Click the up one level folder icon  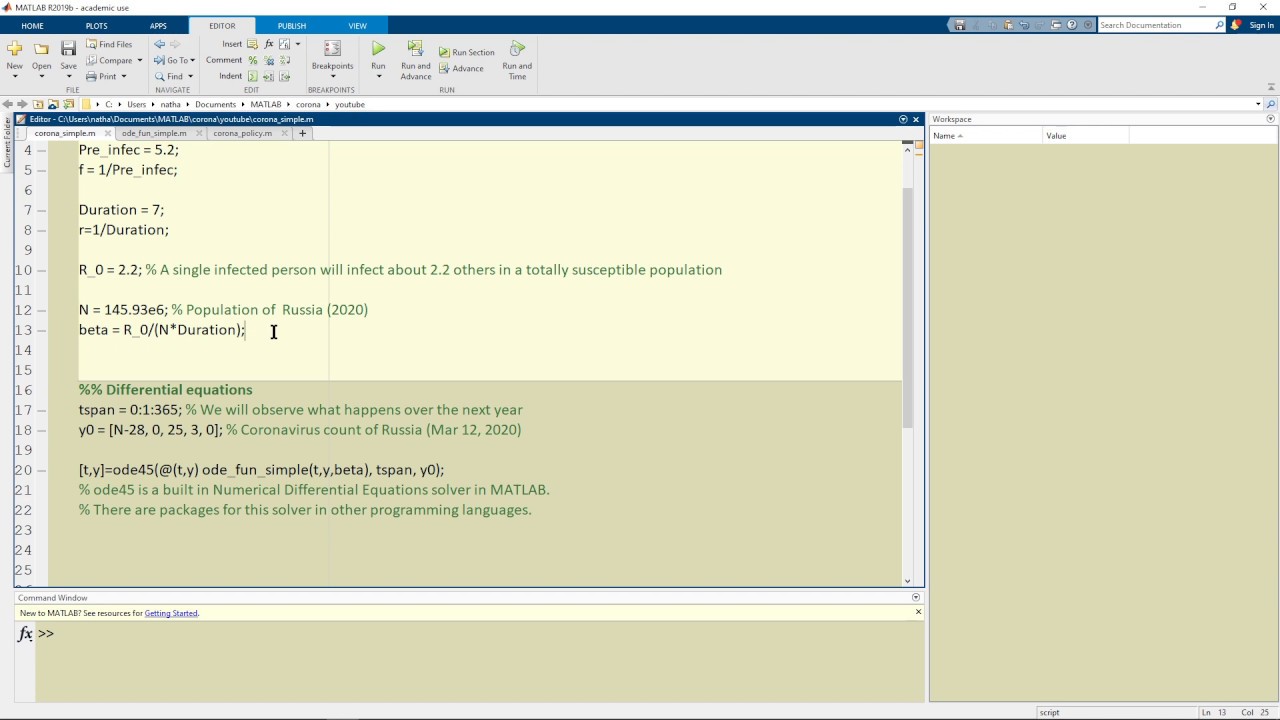38,104
